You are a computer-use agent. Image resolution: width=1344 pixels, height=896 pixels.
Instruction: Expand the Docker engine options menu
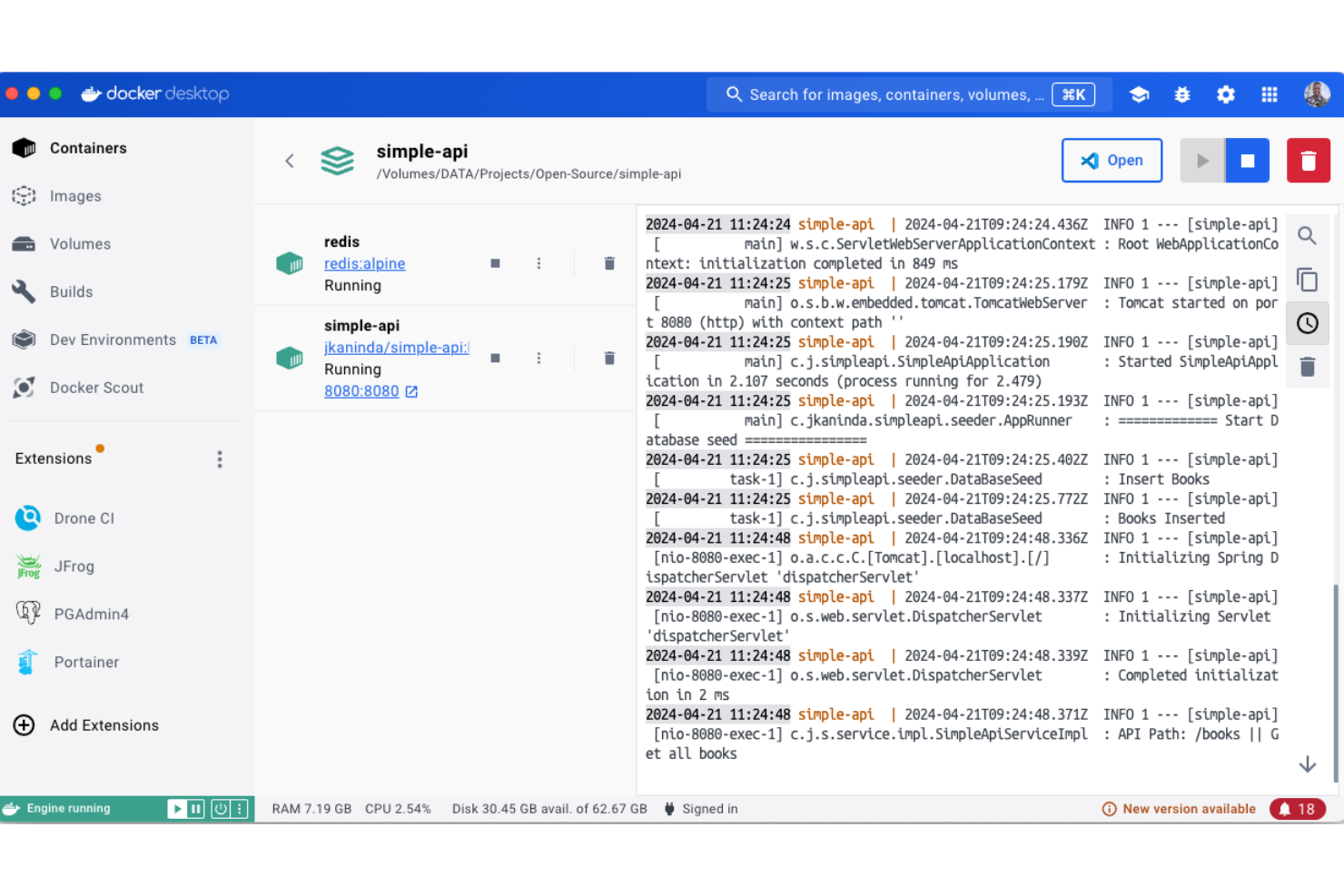(x=240, y=809)
